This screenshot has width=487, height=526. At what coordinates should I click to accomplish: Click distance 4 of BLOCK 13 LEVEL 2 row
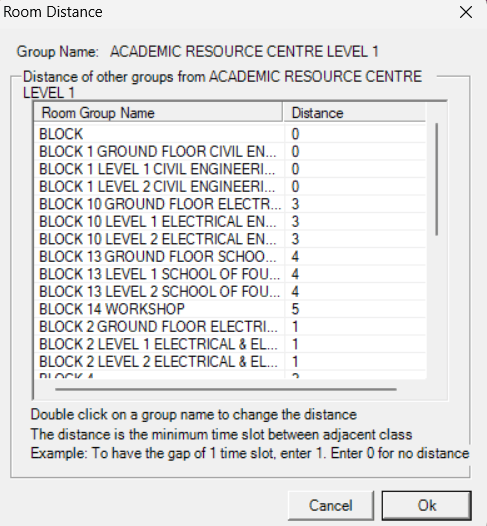(295, 292)
